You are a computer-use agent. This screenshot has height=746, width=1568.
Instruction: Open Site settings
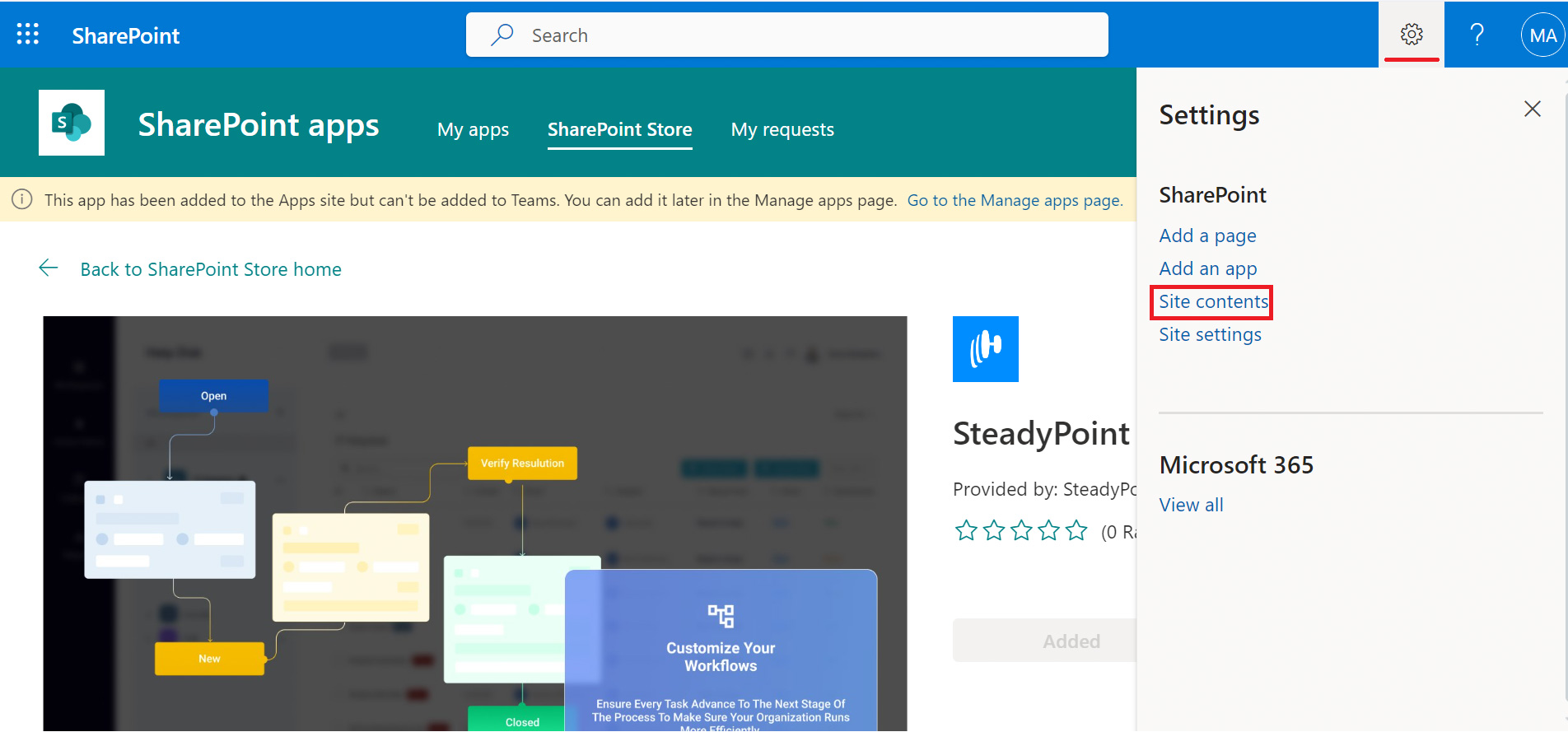point(1210,334)
